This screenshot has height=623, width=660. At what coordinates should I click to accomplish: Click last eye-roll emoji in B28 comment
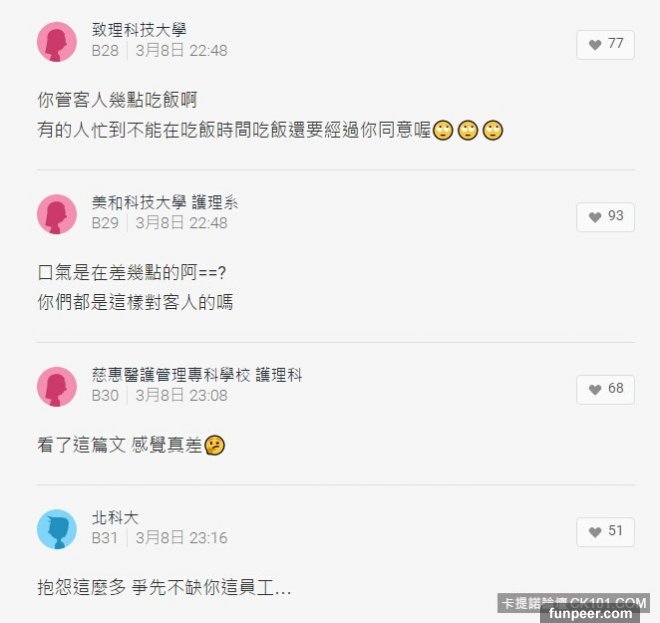[x=493, y=130]
